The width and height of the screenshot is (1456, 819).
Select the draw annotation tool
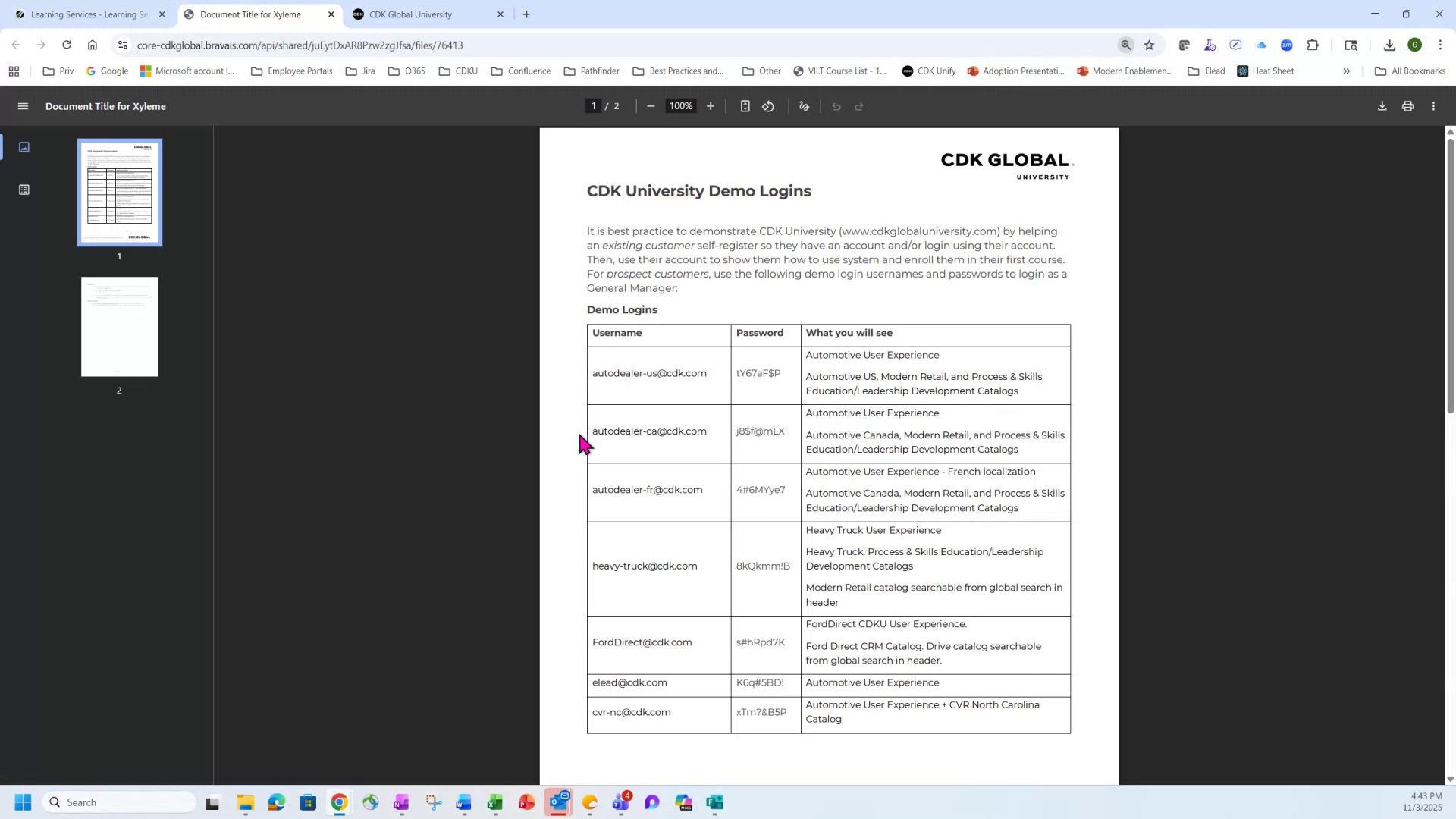tap(805, 106)
